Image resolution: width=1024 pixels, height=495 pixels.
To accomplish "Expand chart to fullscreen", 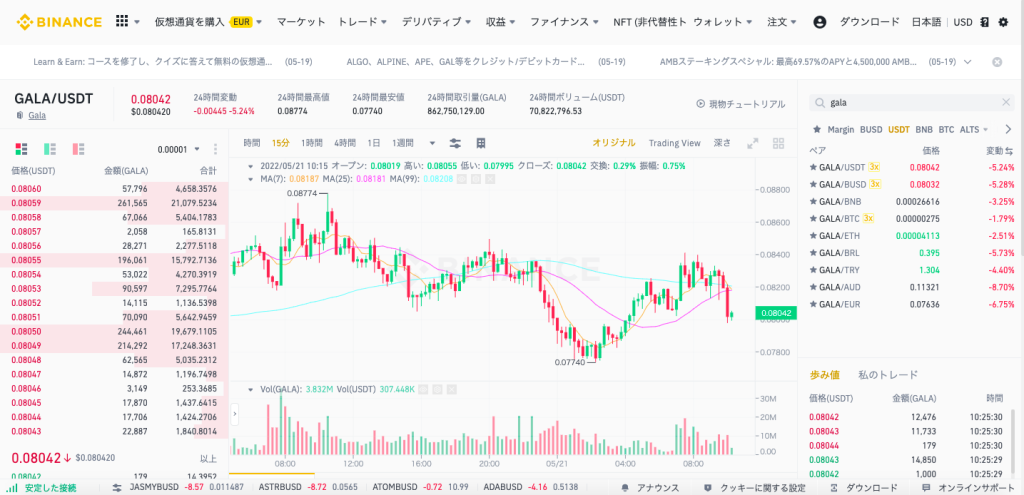I will 752,143.
